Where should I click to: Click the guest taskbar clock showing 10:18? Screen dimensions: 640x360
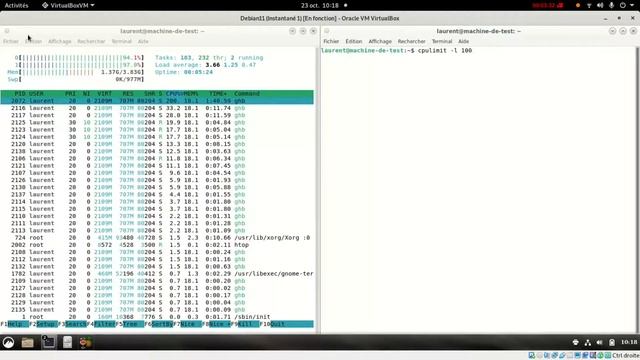tap(629, 342)
